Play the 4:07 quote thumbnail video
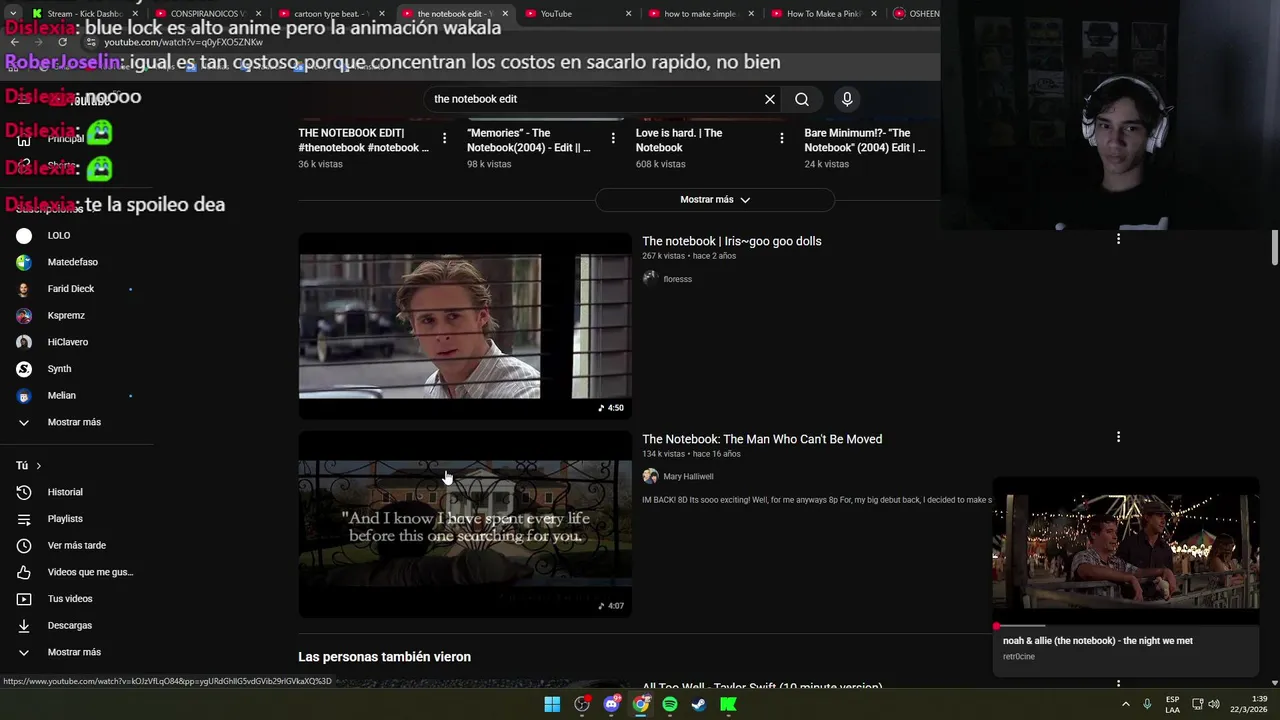 (465, 524)
